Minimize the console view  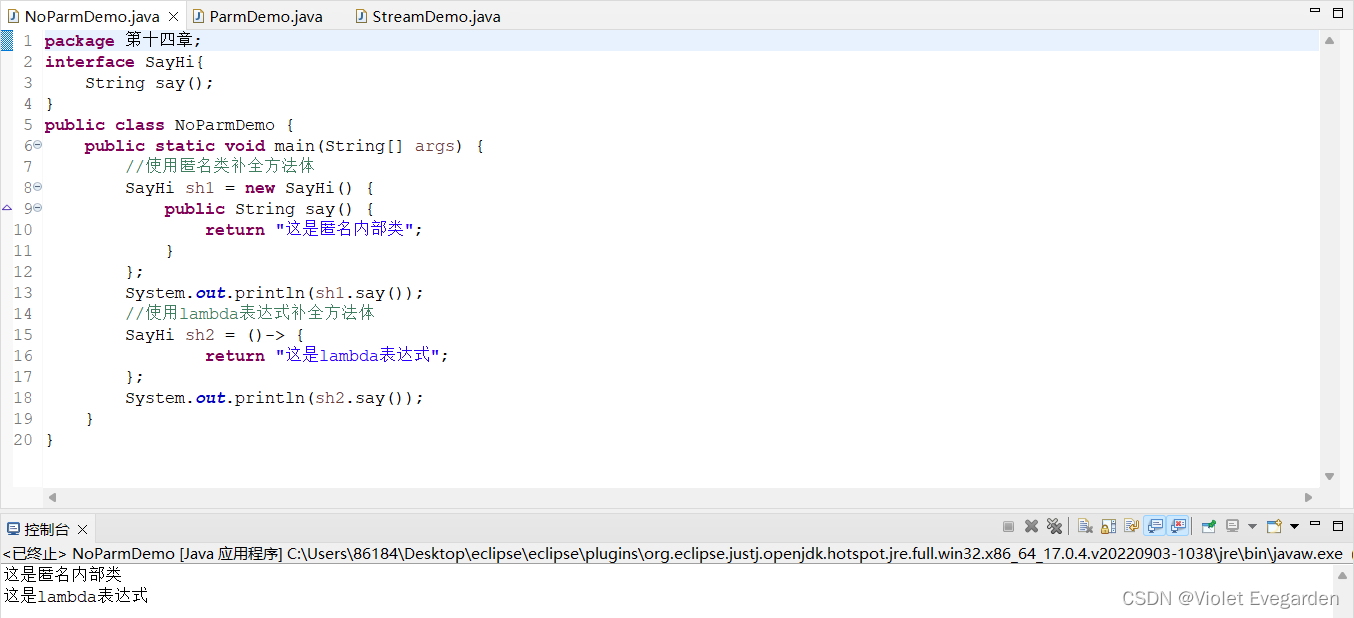coord(1315,523)
